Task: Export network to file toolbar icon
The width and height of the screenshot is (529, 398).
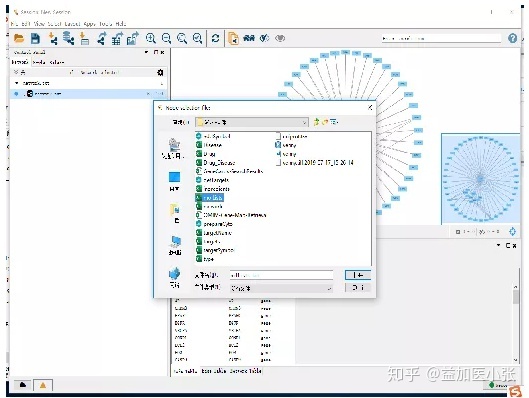Action: click(102, 38)
